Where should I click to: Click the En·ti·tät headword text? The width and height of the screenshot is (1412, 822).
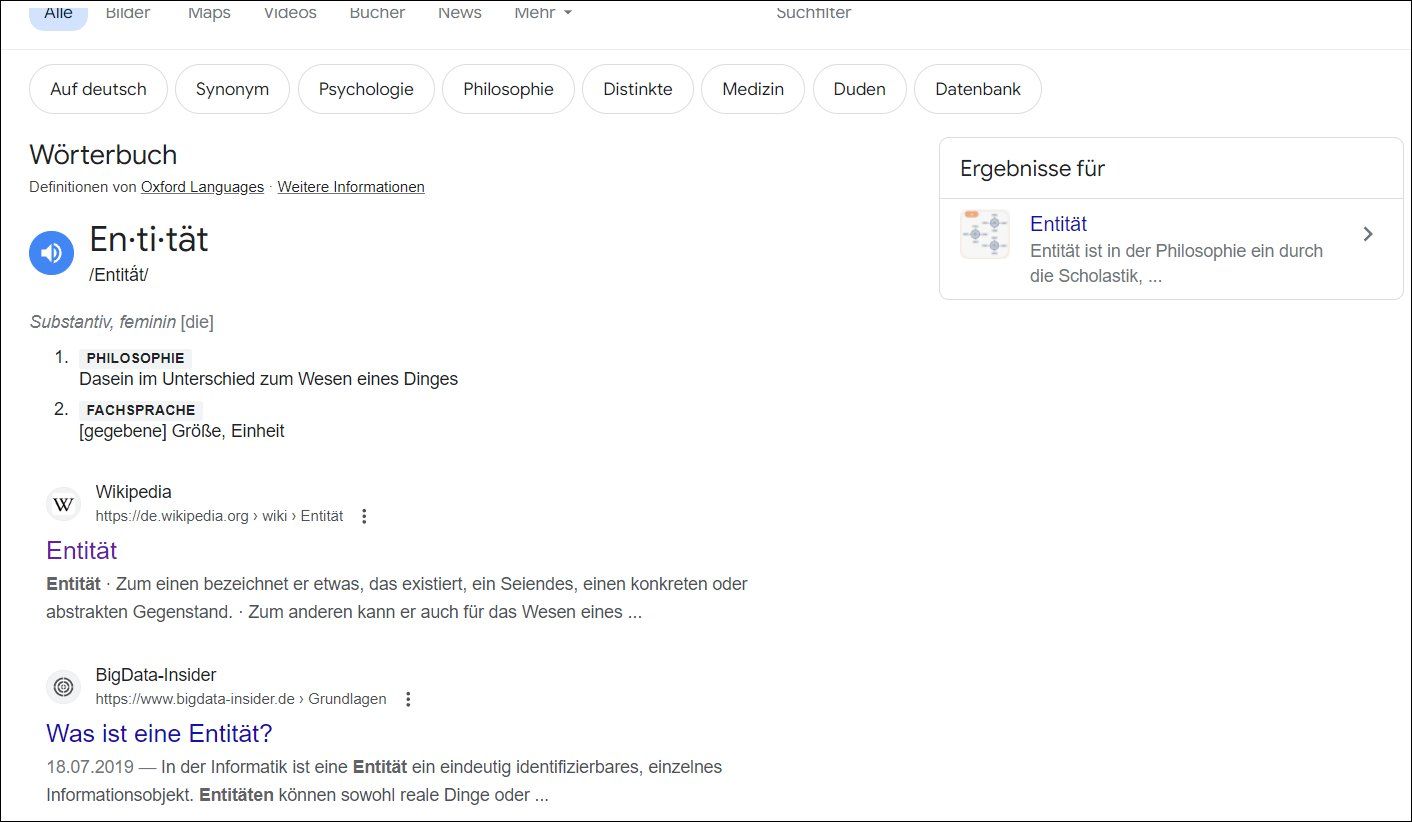149,240
